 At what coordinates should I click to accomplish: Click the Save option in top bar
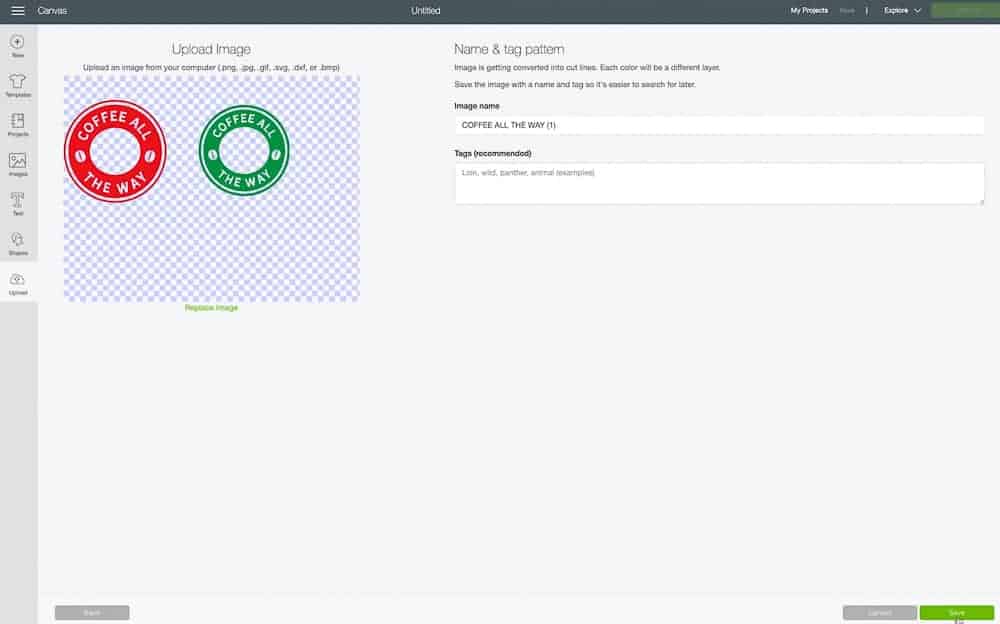pyautogui.click(x=847, y=11)
